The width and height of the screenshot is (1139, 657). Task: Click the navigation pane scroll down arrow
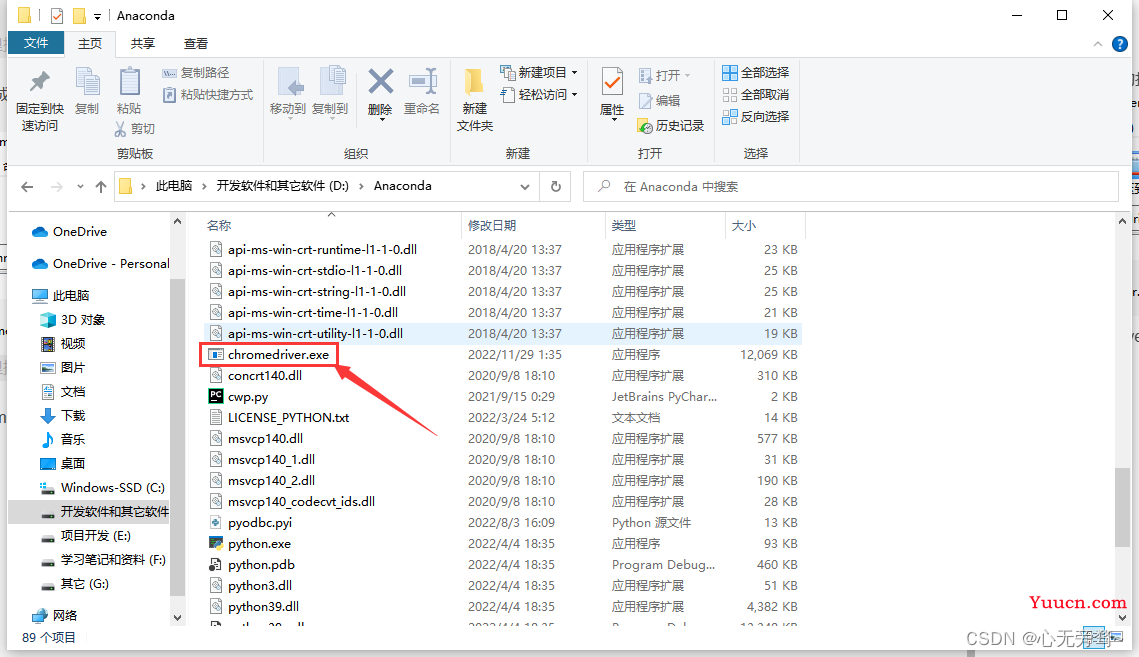177,618
